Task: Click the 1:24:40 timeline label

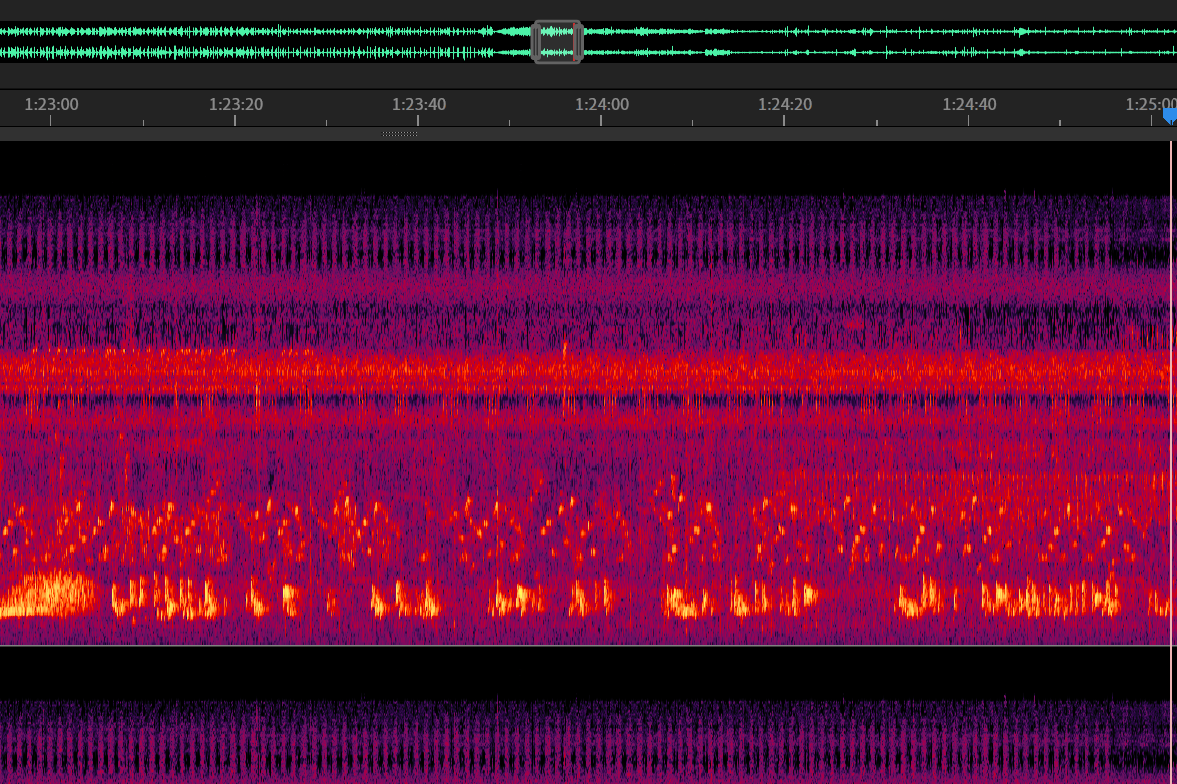Action: [969, 104]
